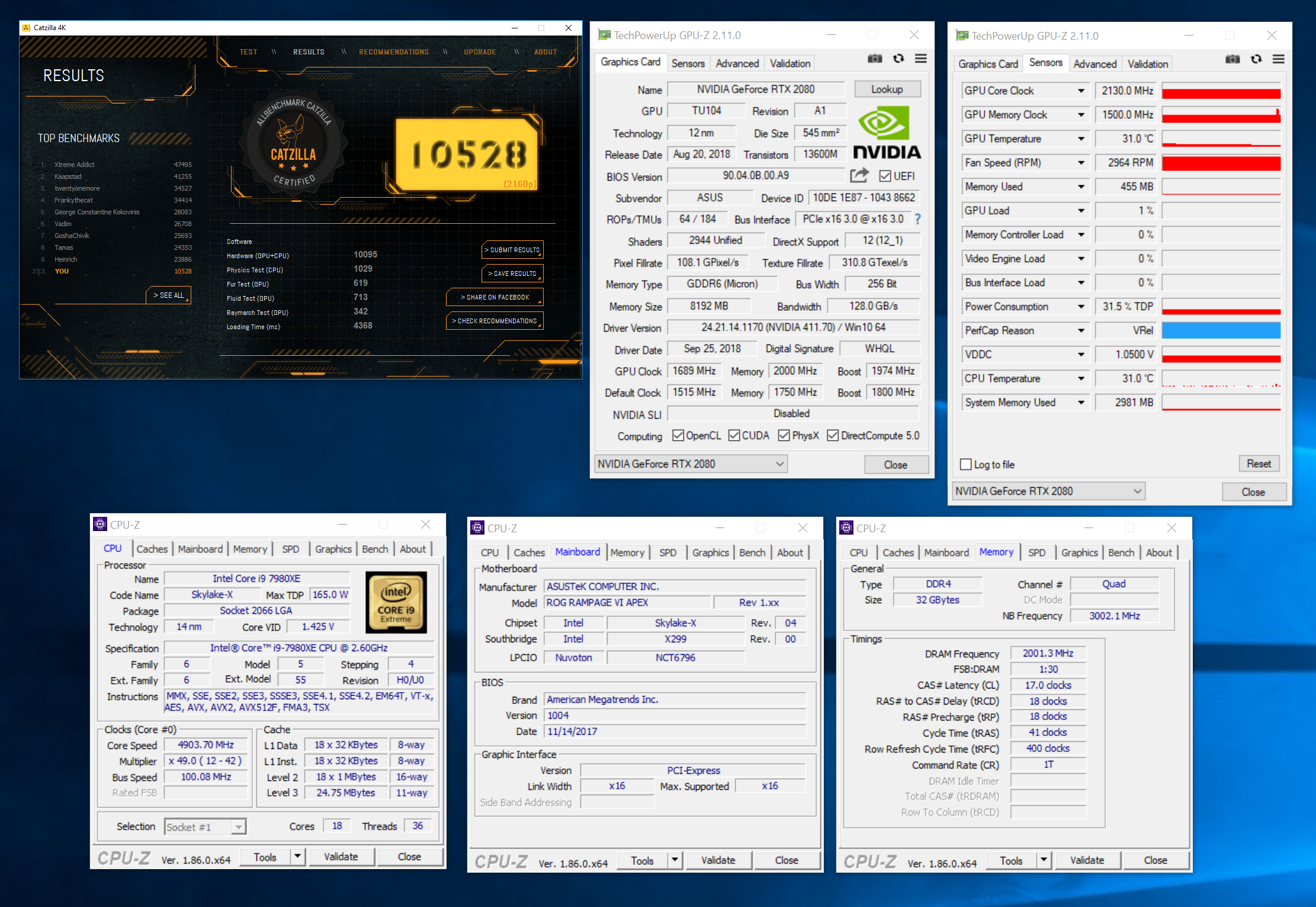Click refresh icon in GPU-Z Sensors window

pos(1256,59)
